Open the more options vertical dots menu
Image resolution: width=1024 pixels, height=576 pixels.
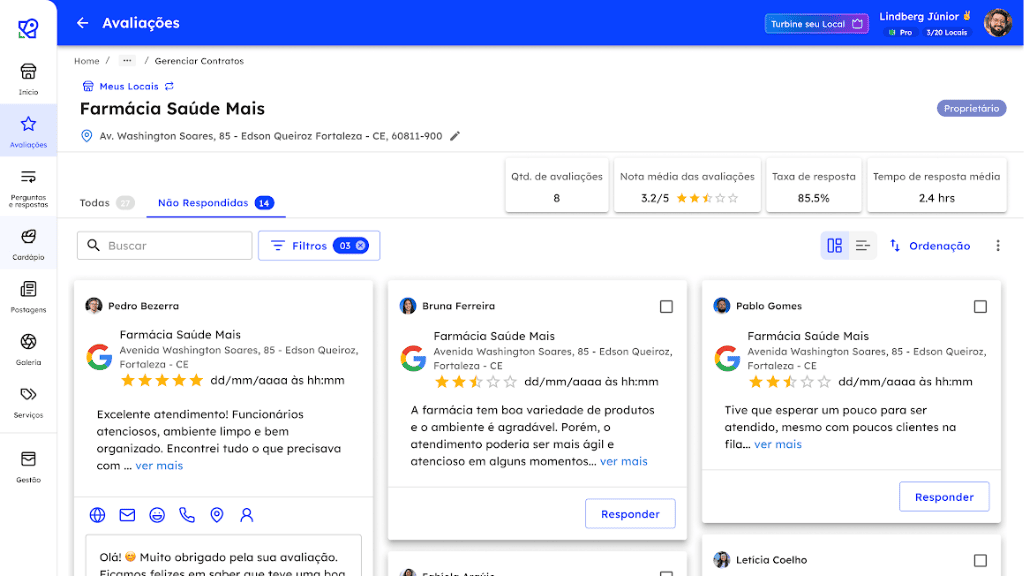998,246
